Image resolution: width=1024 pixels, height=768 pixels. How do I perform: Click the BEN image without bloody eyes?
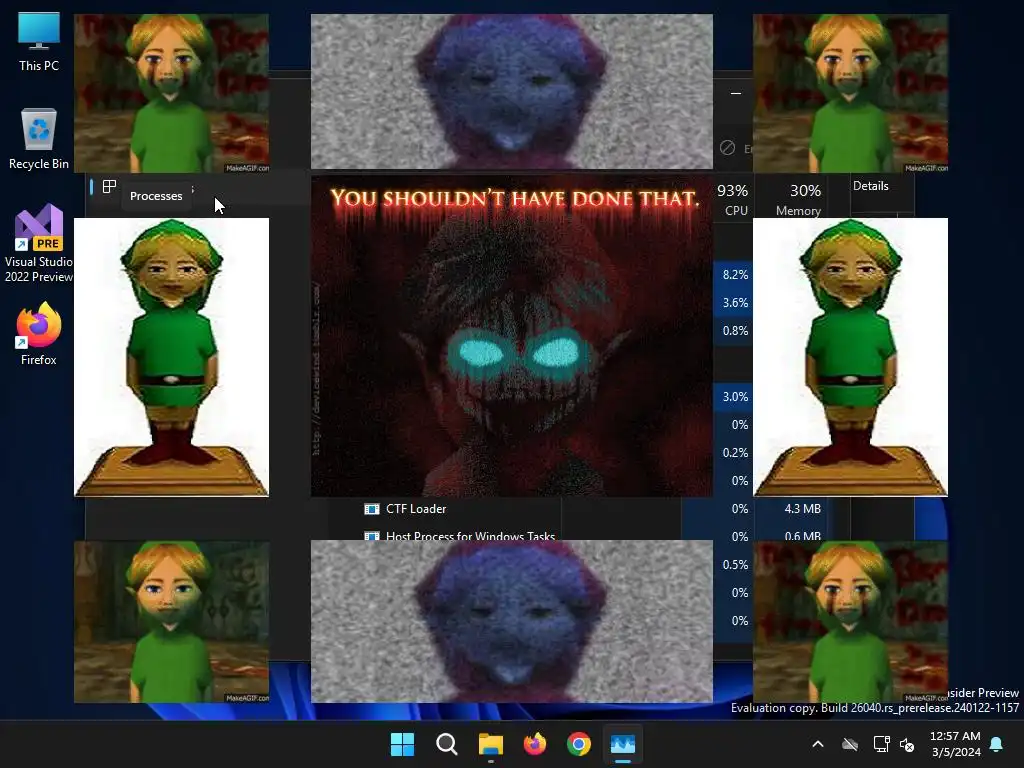171,622
